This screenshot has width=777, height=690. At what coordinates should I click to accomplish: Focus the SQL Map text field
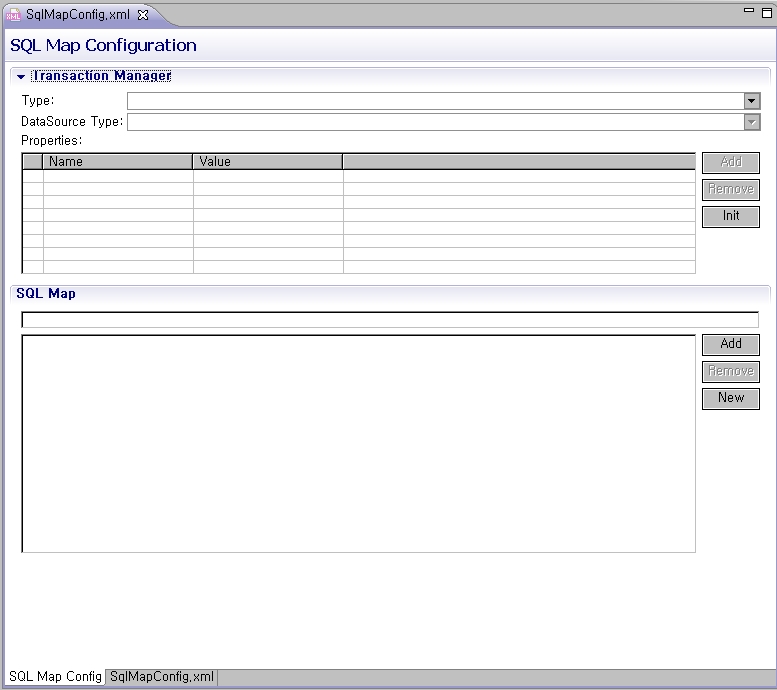pos(389,320)
